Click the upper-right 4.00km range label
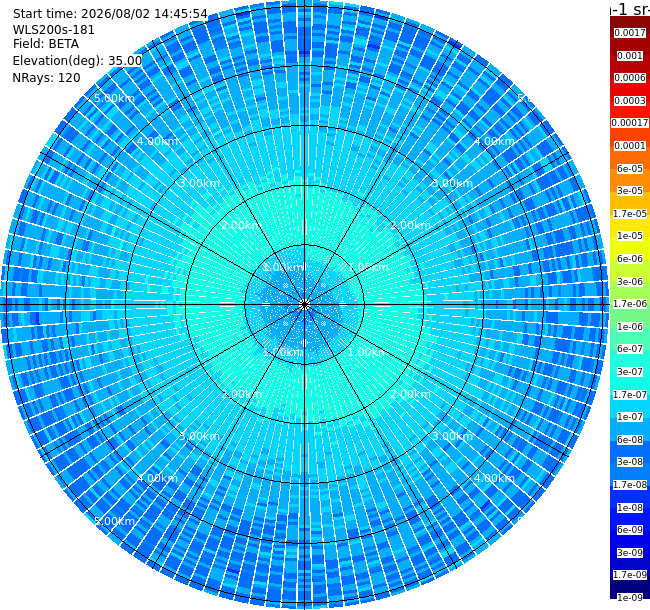650x610 pixels. click(495, 141)
